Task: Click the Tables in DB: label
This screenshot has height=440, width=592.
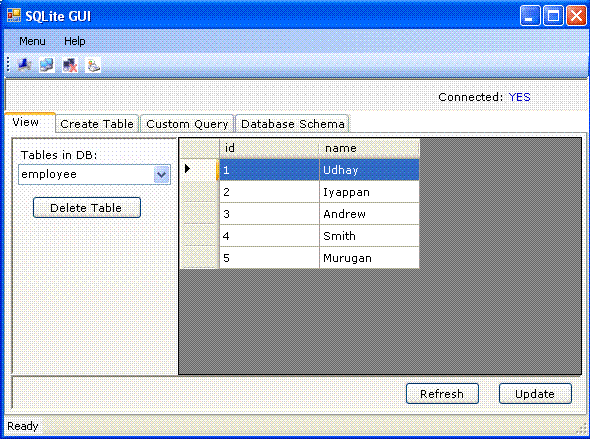Action: 59,155
